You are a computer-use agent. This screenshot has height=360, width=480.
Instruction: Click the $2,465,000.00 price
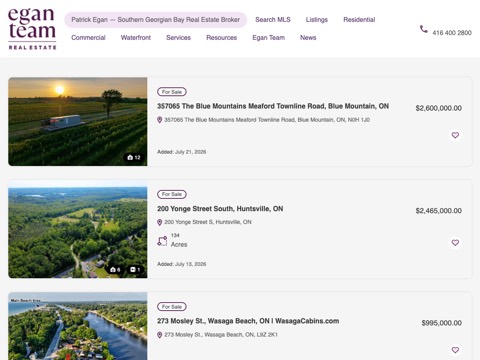[439, 211]
